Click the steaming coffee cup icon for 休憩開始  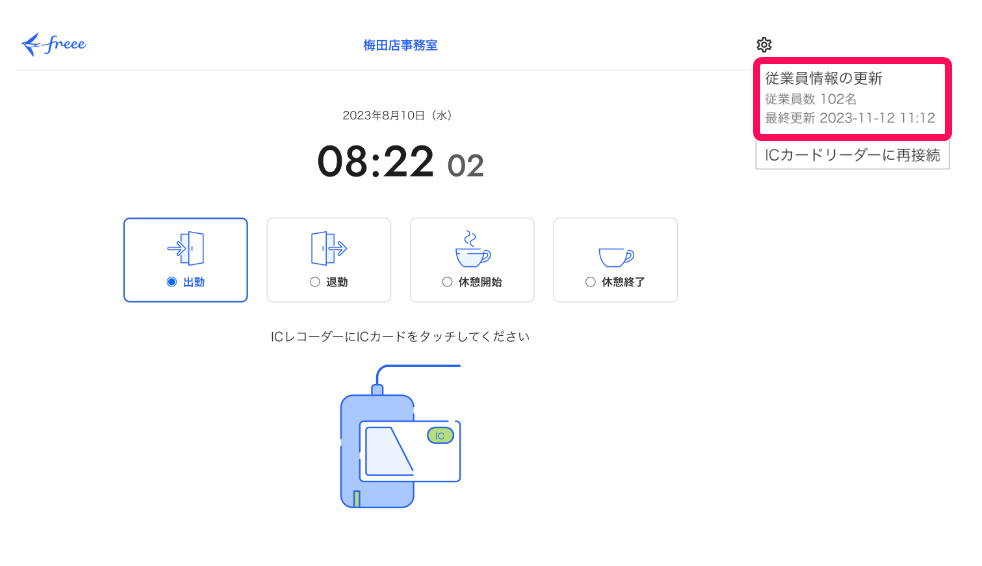473,249
